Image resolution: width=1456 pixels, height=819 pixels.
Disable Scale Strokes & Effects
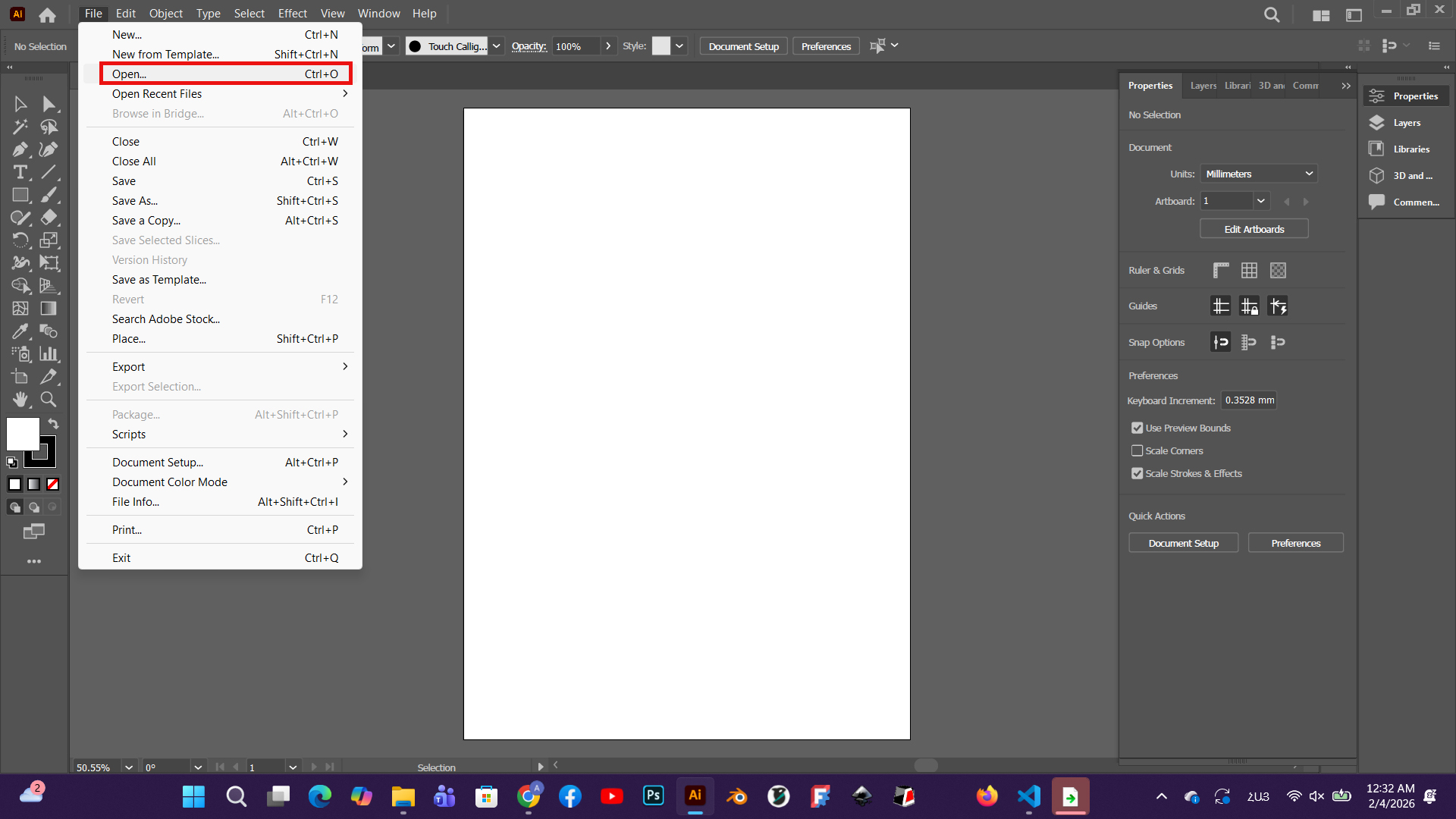(1137, 473)
